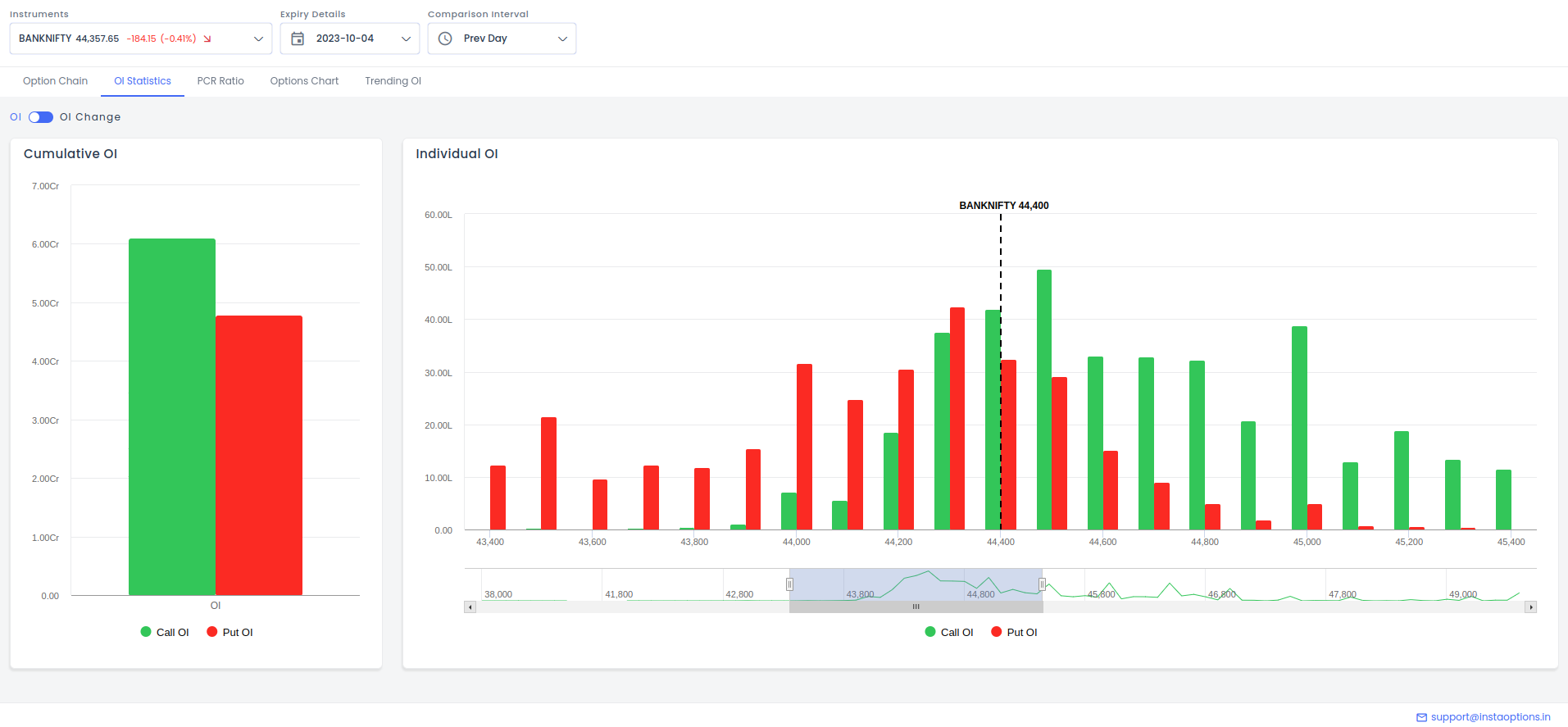This screenshot has height=727, width=1568.
Task: Click the green Call OI bar in Cumulative chart
Action: tap(172, 416)
